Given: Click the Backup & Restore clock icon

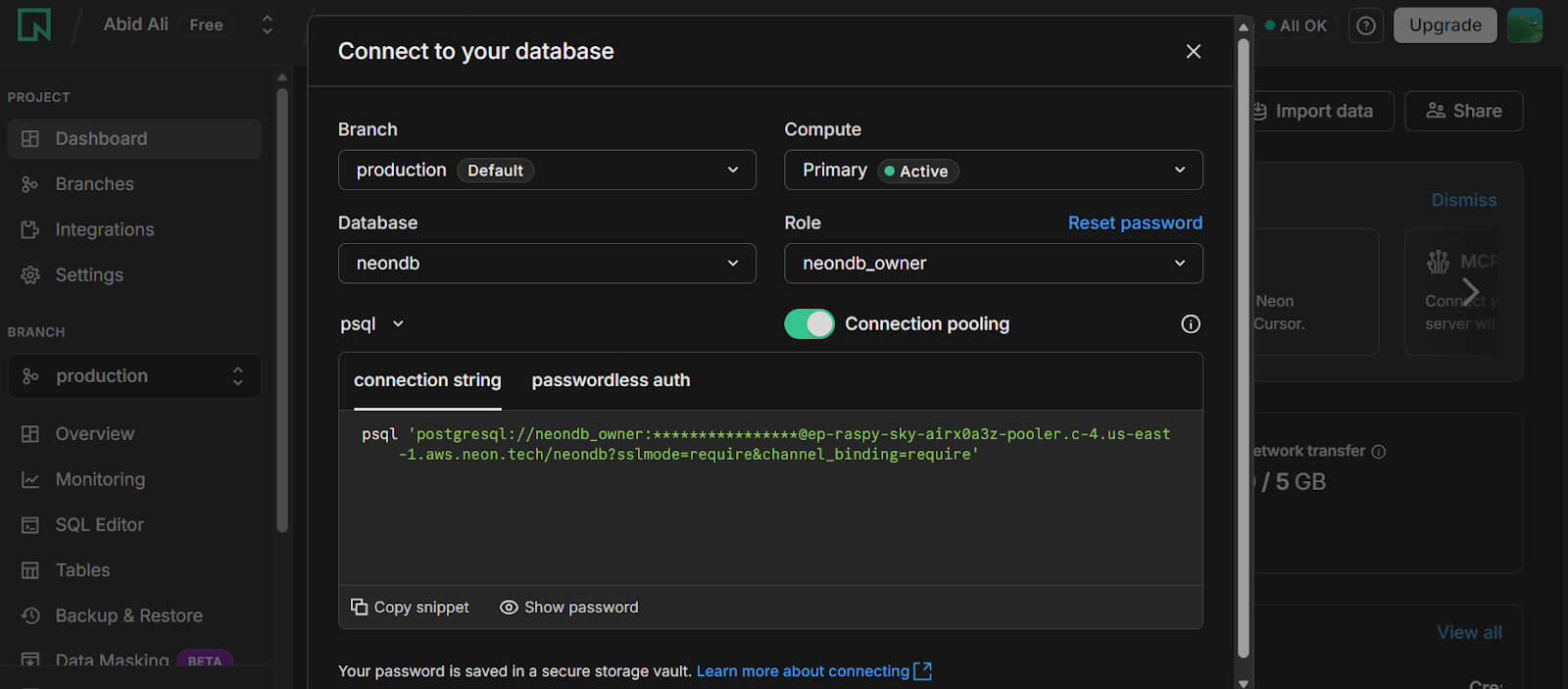Looking at the screenshot, I should tap(30, 615).
